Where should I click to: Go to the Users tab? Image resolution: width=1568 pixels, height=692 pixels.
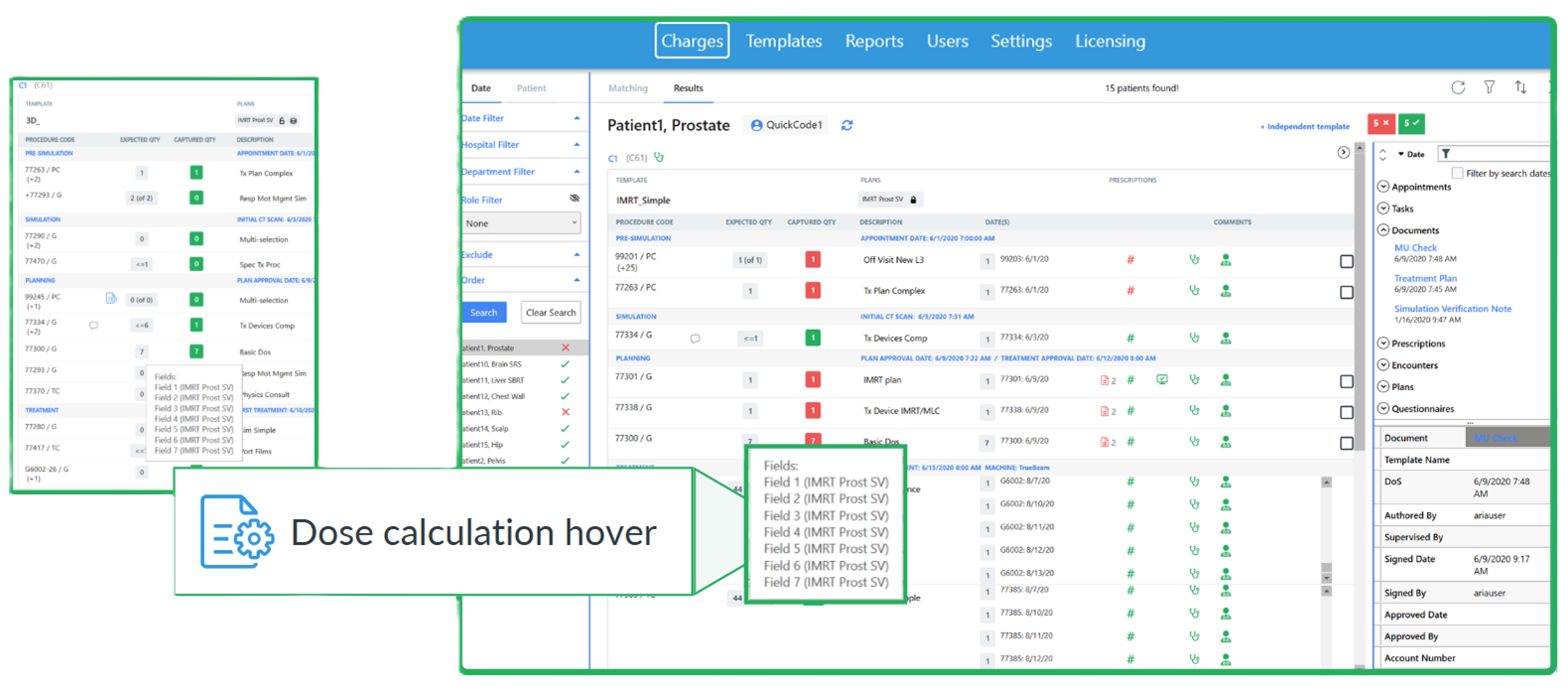[948, 41]
